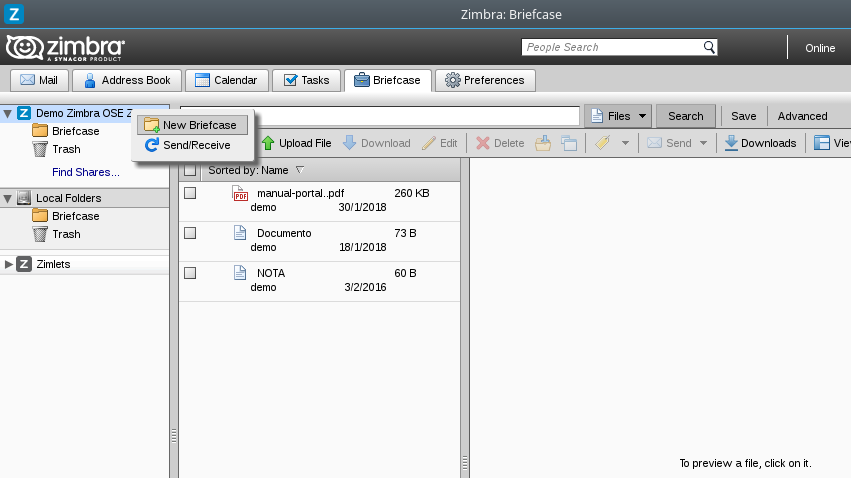Click the Zimbra Z icon in title bar
The width and height of the screenshot is (851, 478).
tap(14, 14)
